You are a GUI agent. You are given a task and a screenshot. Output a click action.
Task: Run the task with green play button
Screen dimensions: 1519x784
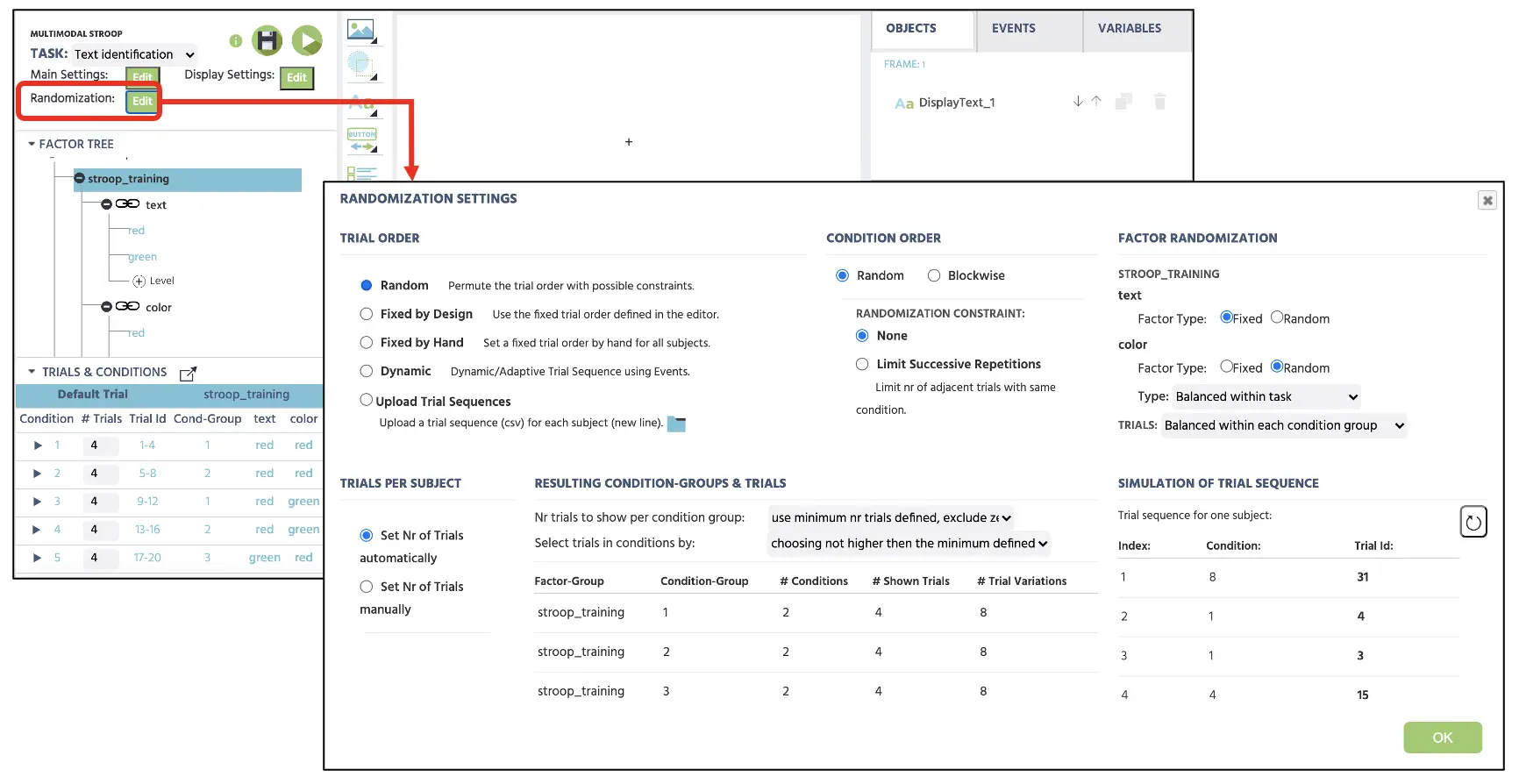(307, 40)
